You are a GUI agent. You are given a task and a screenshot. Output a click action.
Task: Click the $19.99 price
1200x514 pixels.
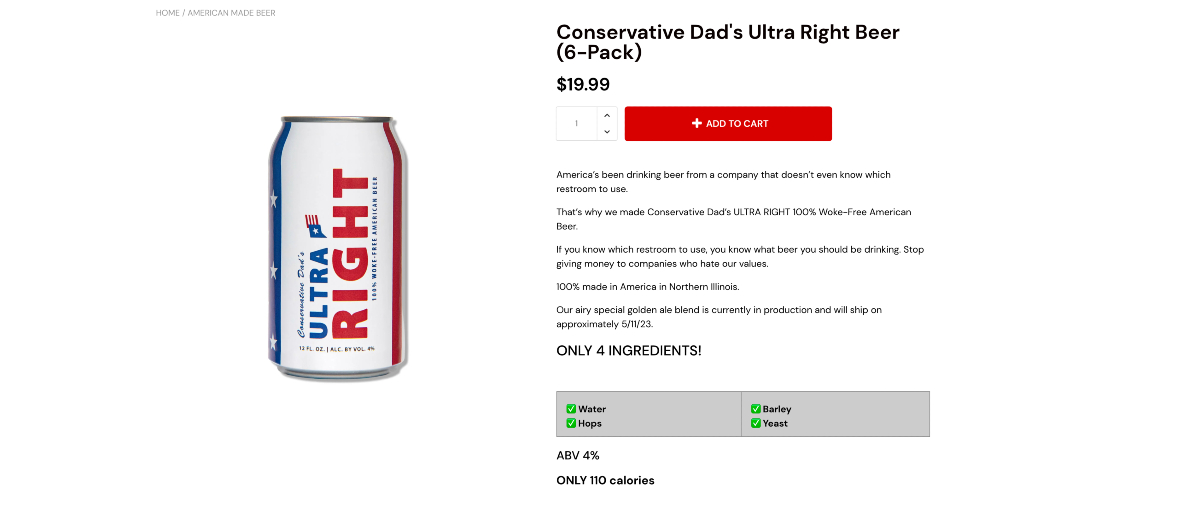[583, 85]
